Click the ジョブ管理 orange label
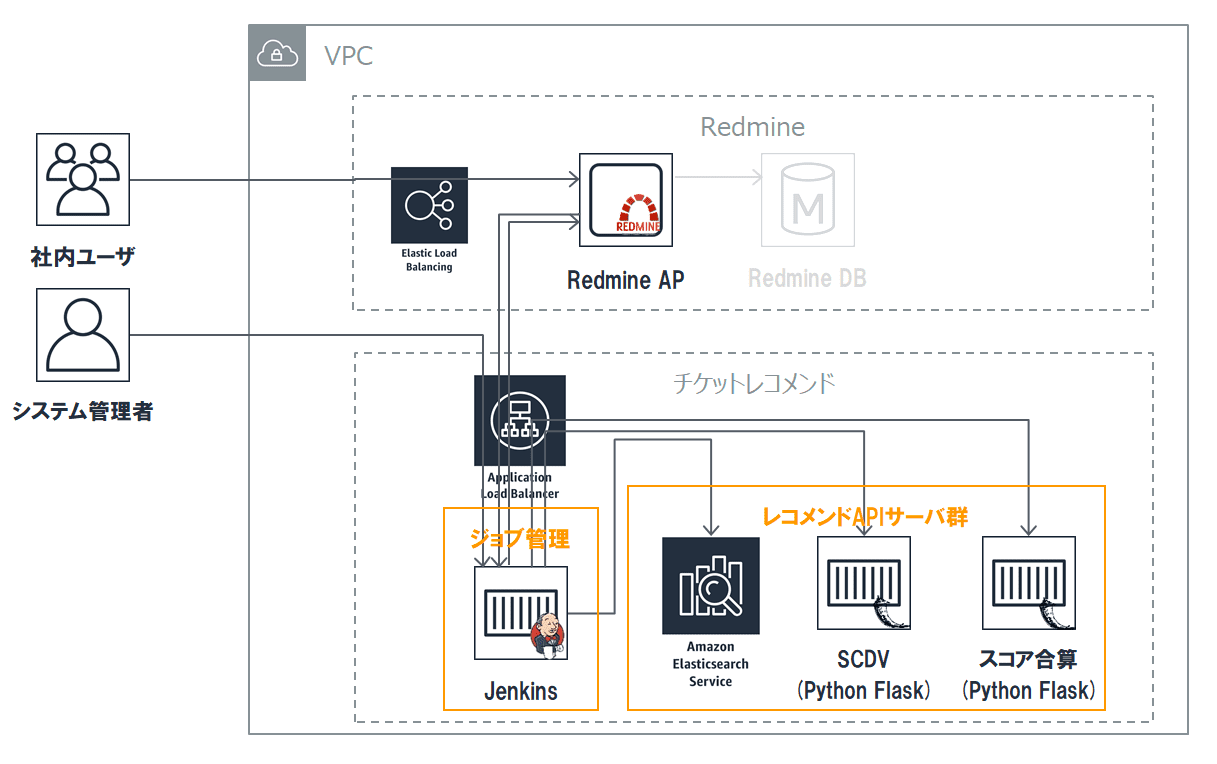Viewport: 1217px width, 764px height. click(x=520, y=539)
